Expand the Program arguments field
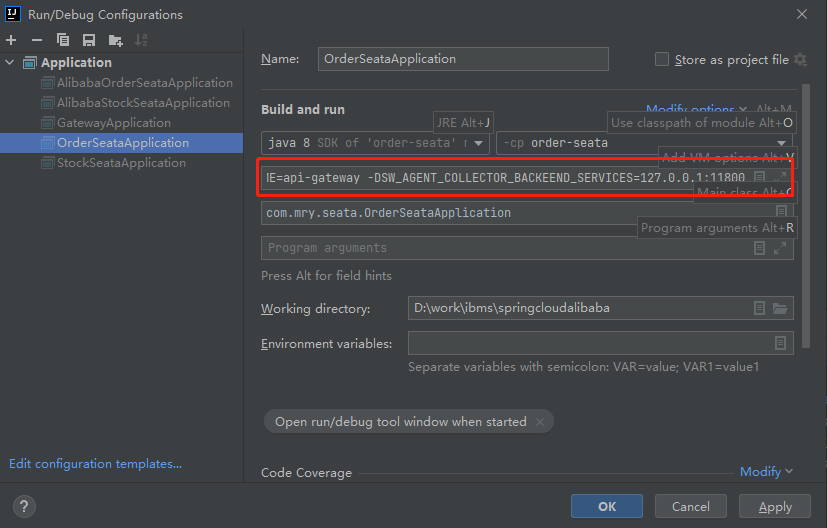 (x=780, y=248)
